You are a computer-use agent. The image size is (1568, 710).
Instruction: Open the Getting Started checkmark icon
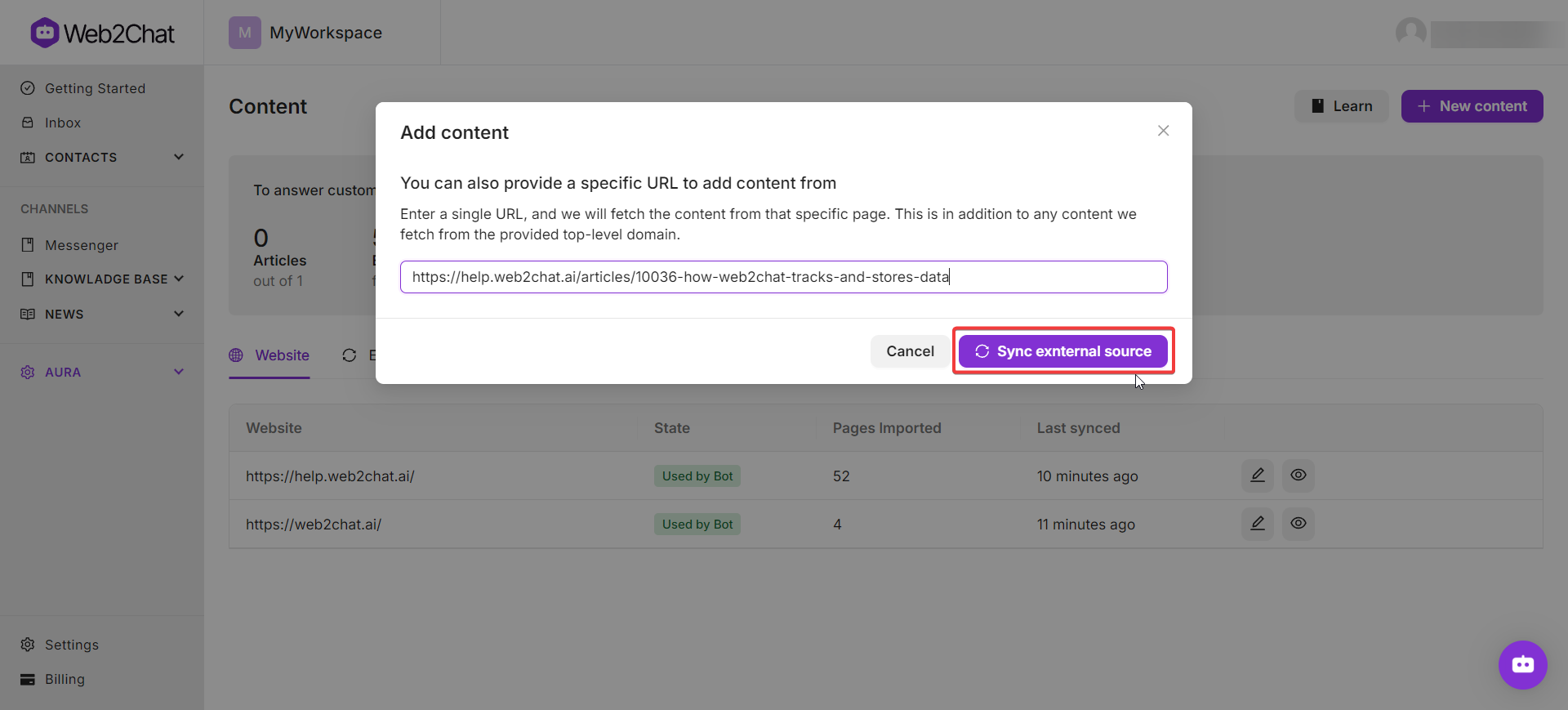pyautogui.click(x=28, y=88)
